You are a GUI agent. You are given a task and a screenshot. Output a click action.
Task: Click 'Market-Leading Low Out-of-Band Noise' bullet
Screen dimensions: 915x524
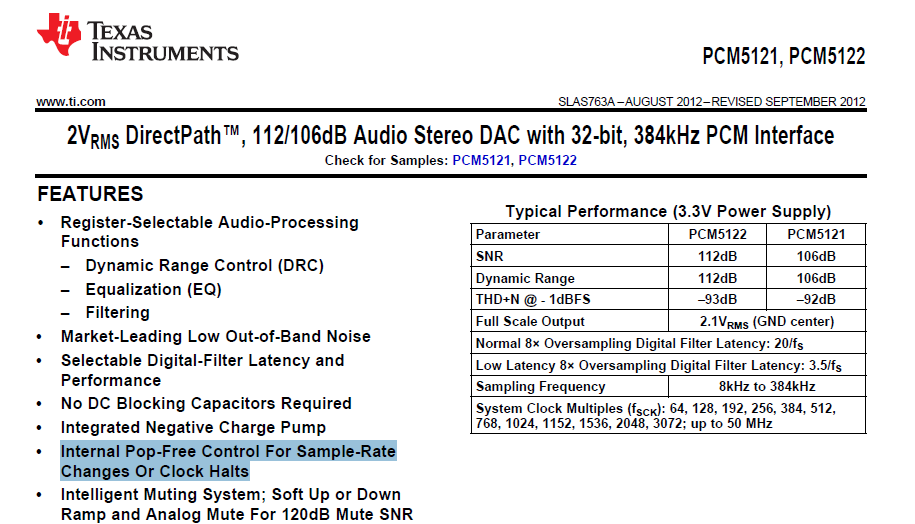point(215,337)
